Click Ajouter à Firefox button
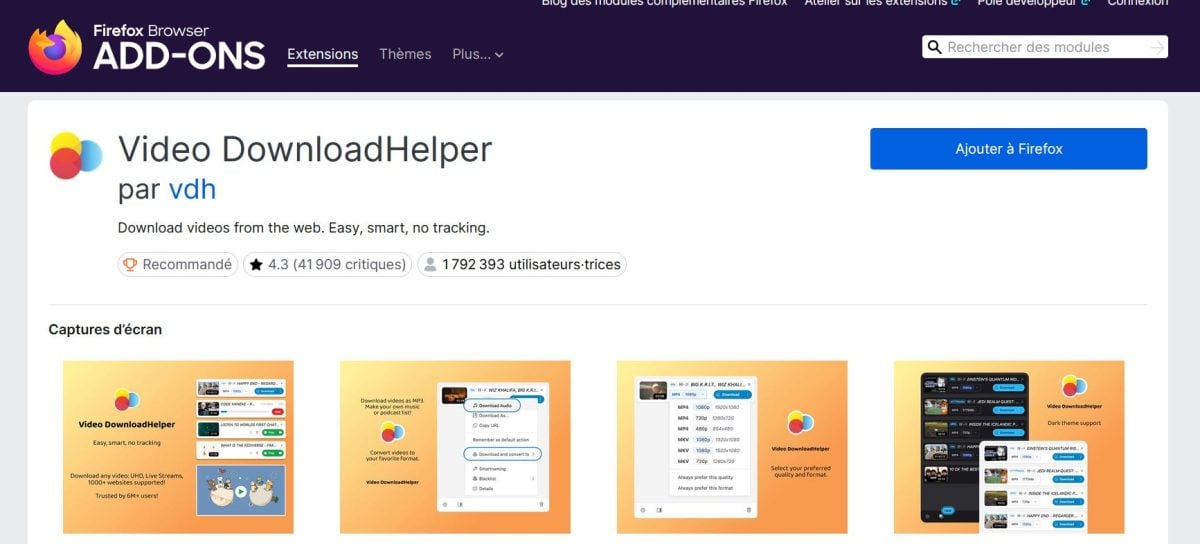1200x544 pixels. [x=1008, y=149]
